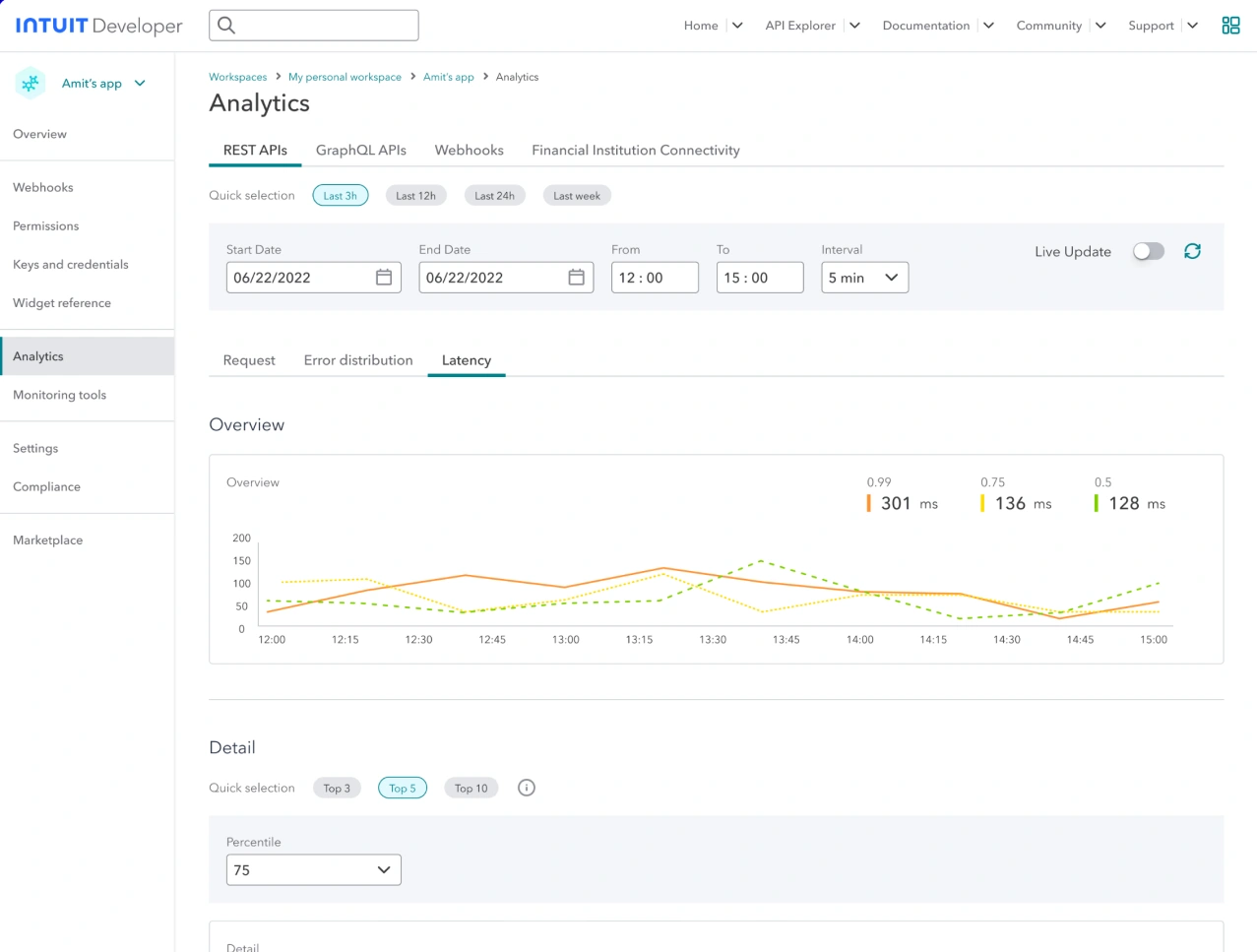Screen dimensions: 1257x952
Task: Click the To time field 15:00
Action: [760, 278]
